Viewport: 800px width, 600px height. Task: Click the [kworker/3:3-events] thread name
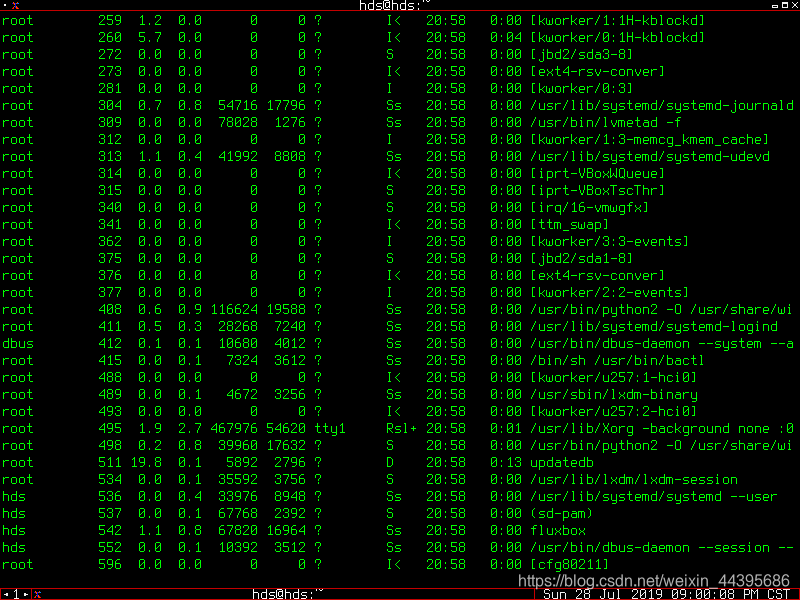(610, 241)
